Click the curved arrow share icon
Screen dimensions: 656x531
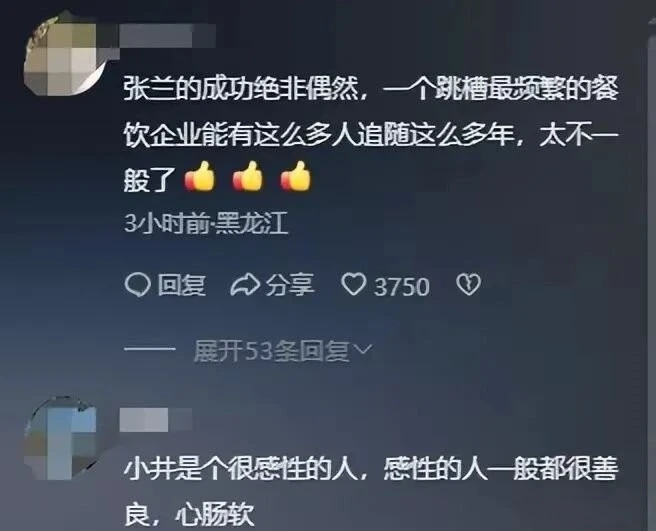(x=246, y=285)
